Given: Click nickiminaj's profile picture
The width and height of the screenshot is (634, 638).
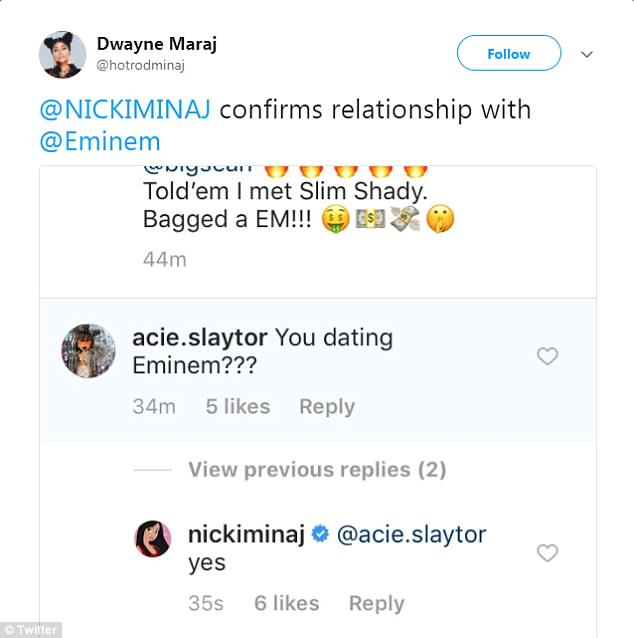Looking at the screenshot, I should [155, 541].
